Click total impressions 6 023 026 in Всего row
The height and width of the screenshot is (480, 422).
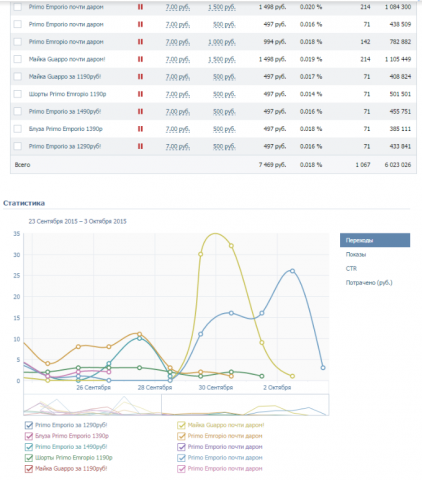coord(398,165)
